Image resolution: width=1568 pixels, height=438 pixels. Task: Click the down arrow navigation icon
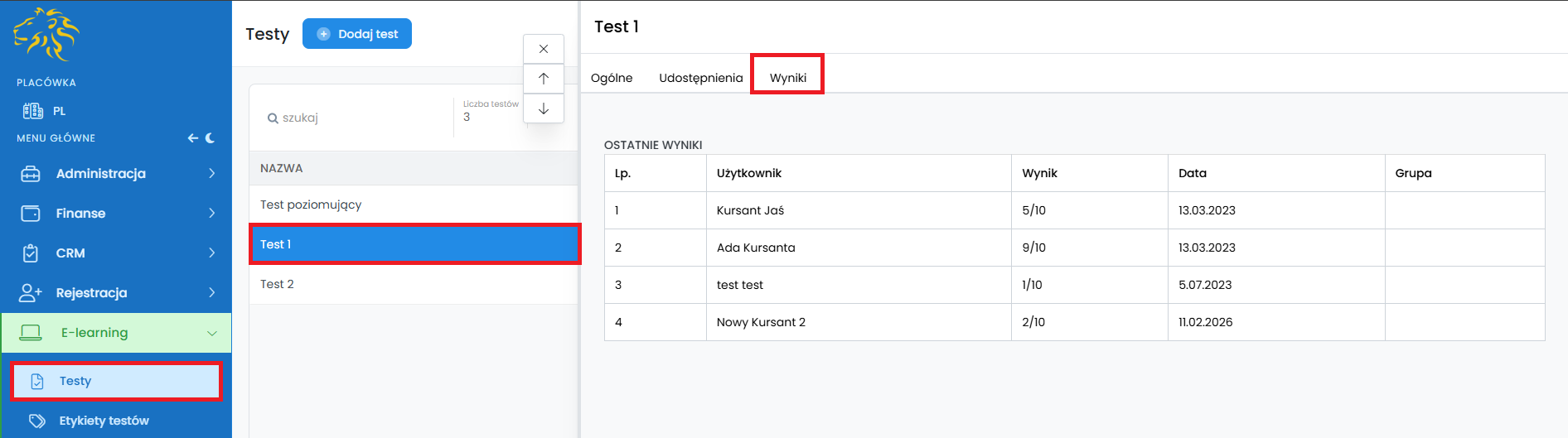tap(544, 108)
